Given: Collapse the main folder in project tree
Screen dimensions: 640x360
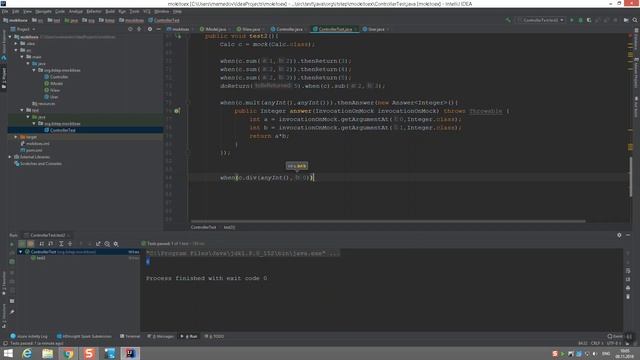Looking at the screenshot, I should tap(22, 57).
